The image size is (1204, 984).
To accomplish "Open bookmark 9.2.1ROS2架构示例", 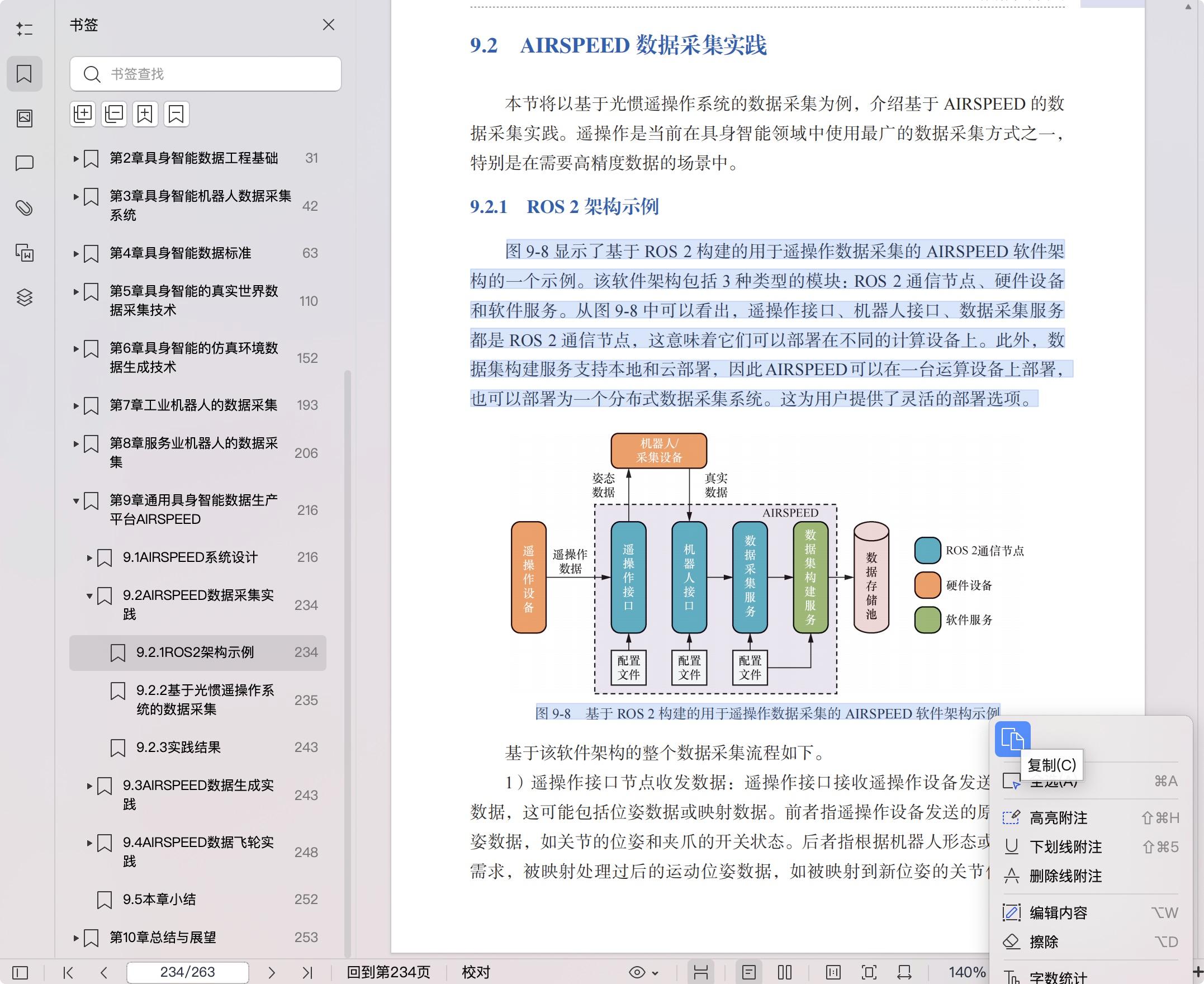I will [x=198, y=652].
